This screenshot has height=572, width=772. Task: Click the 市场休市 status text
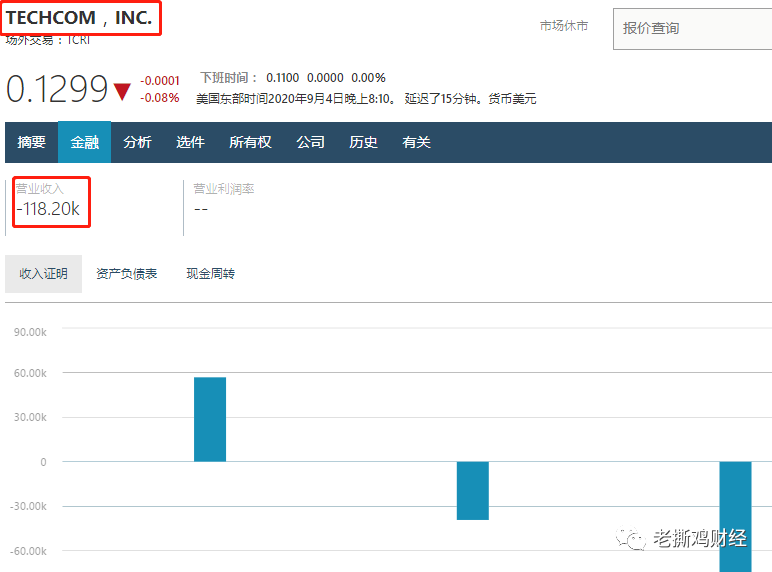pyautogui.click(x=564, y=26)
